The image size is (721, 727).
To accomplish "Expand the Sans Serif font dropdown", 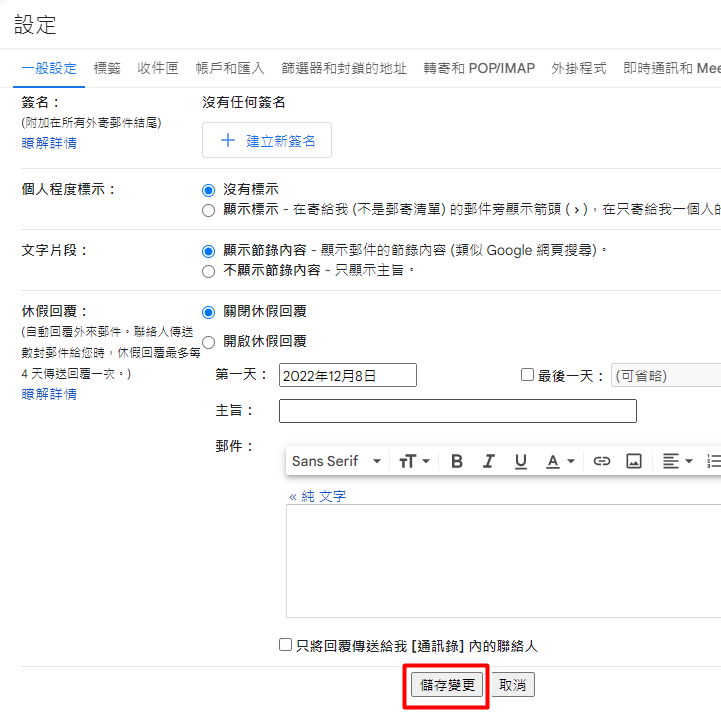I will click(x=336, y=461).
